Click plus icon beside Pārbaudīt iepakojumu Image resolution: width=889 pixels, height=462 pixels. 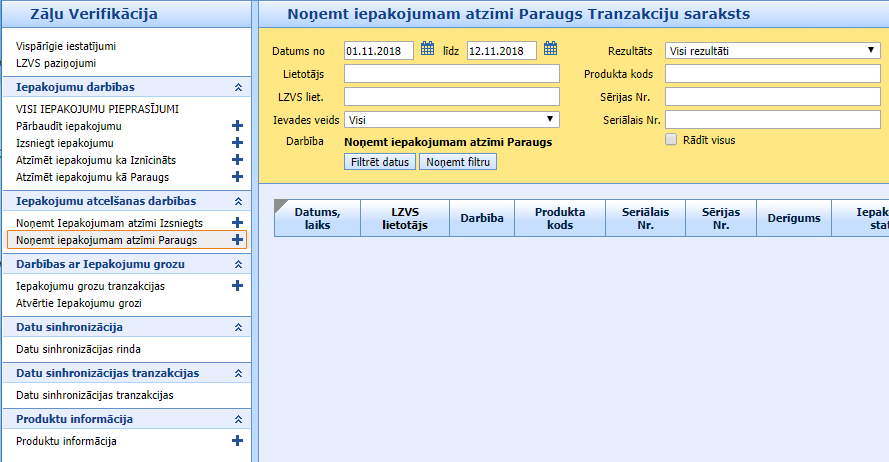(237, 126)
